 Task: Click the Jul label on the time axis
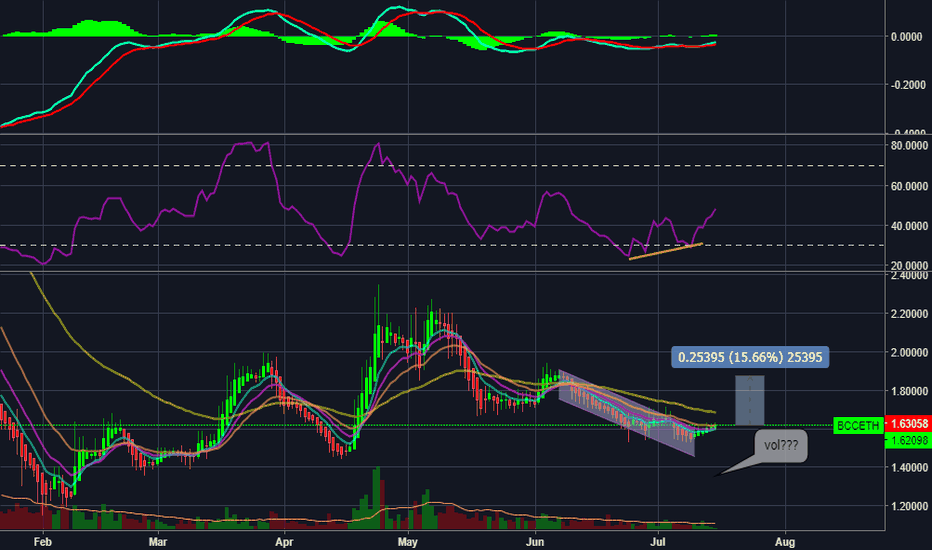pyautogui.click(x=657, y=542)
